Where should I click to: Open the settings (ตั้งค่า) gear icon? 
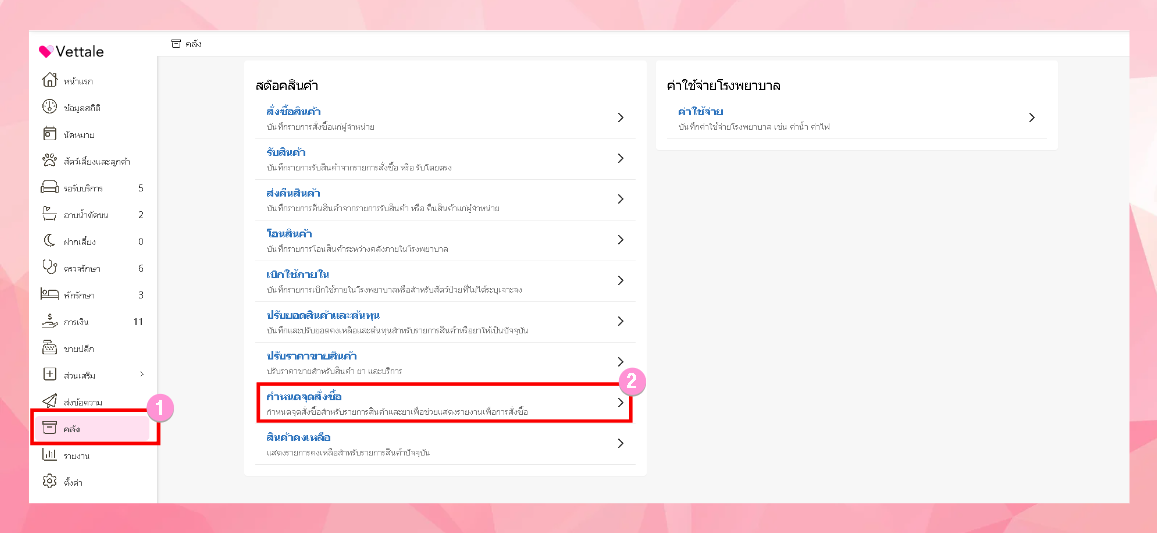(x=49, y=482)
